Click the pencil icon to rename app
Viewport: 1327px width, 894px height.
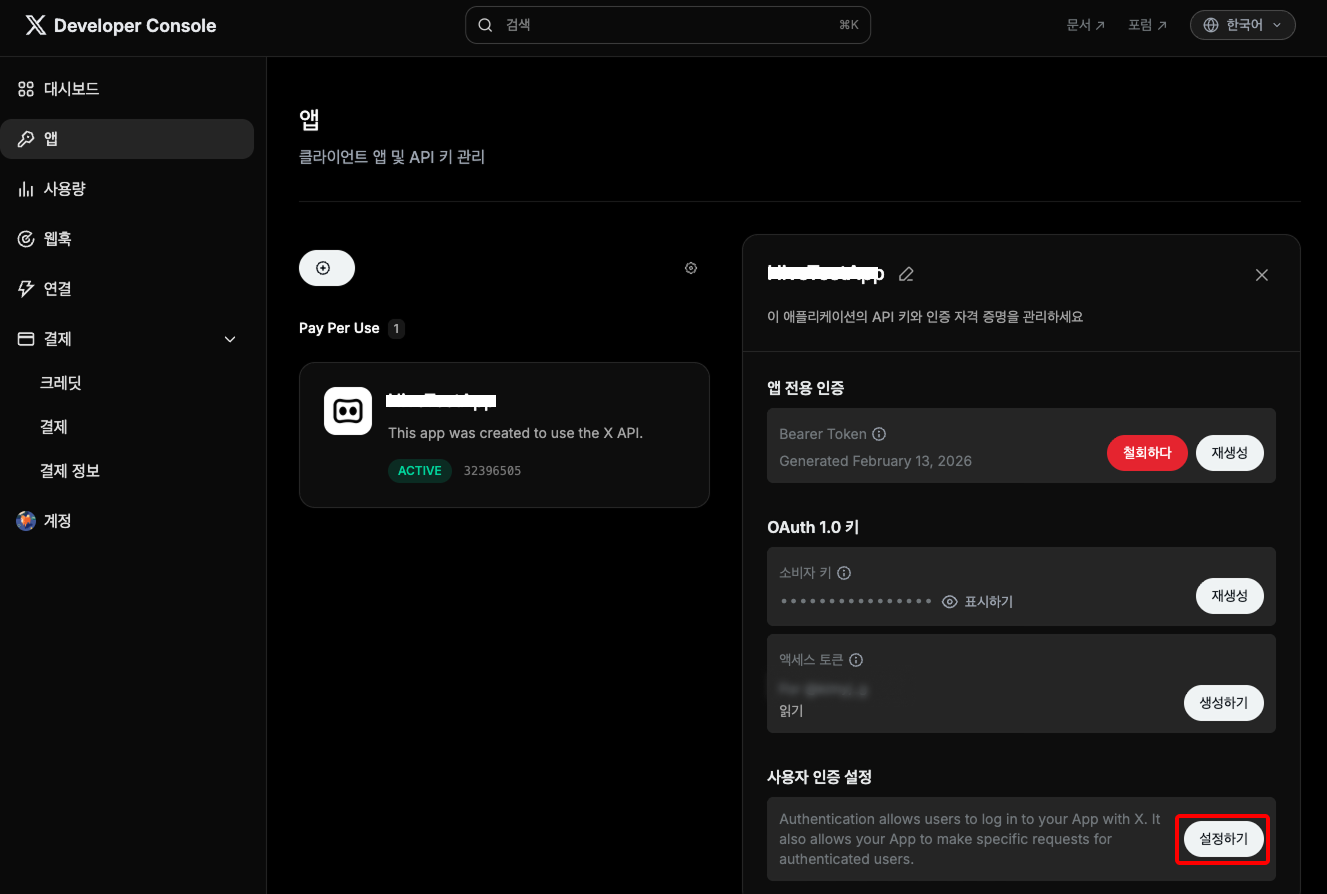[x=906, y=274]
